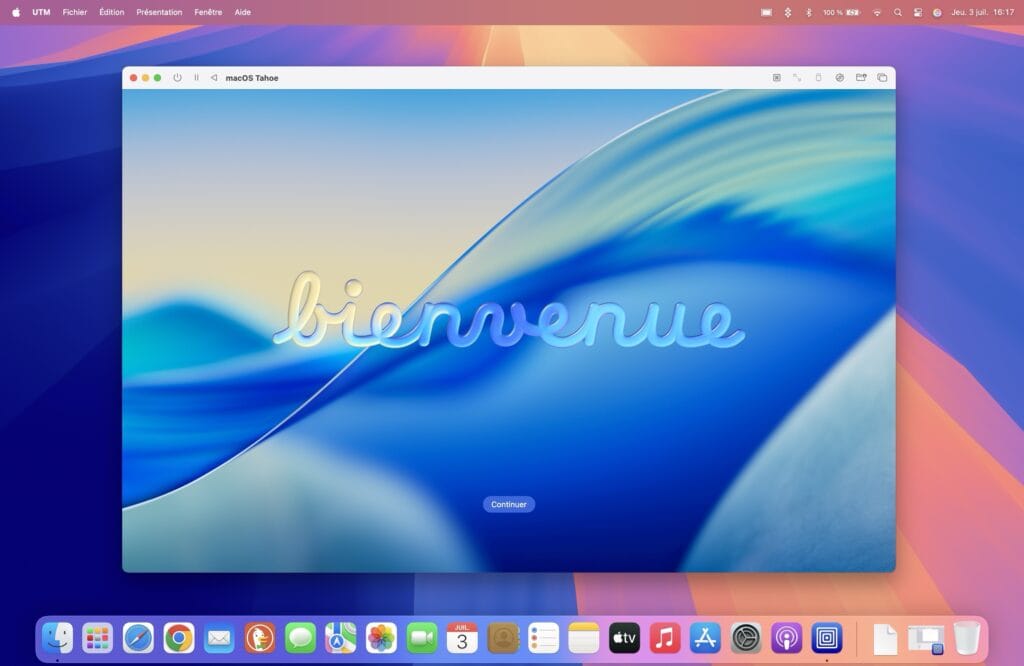1024x666 pixels.
Task: Open Contacts from the Dock
Action: [503, 638]
